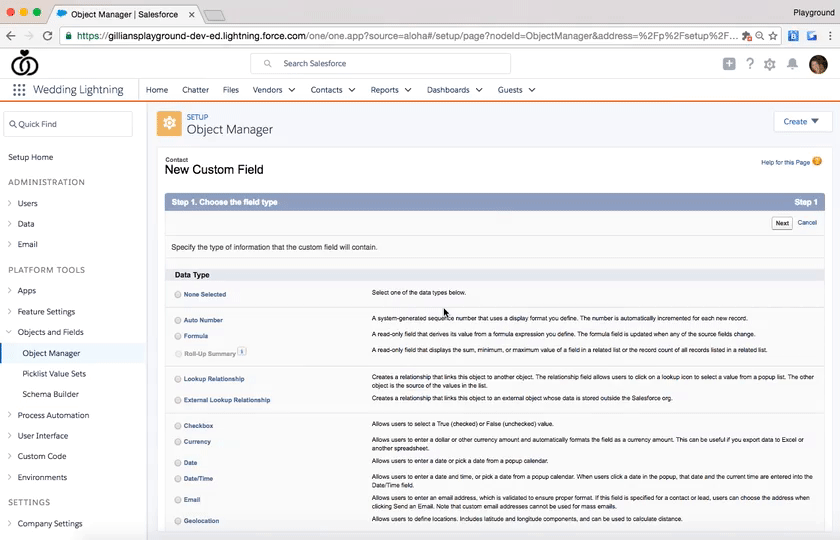Open Setup Home in sidebar
The image size is (840, 540).
(31, 157)
